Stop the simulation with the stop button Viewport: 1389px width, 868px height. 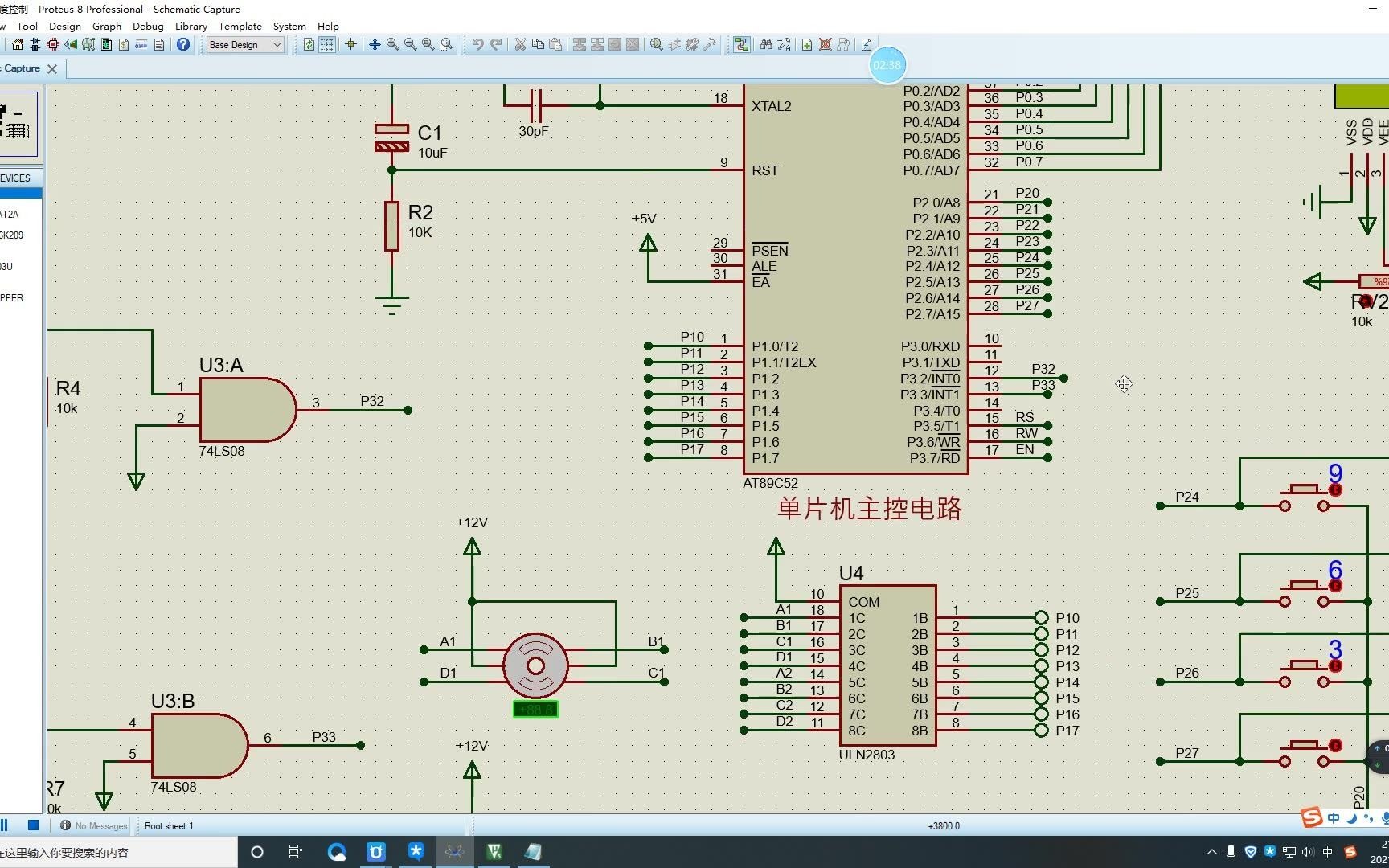pos(33,825)
